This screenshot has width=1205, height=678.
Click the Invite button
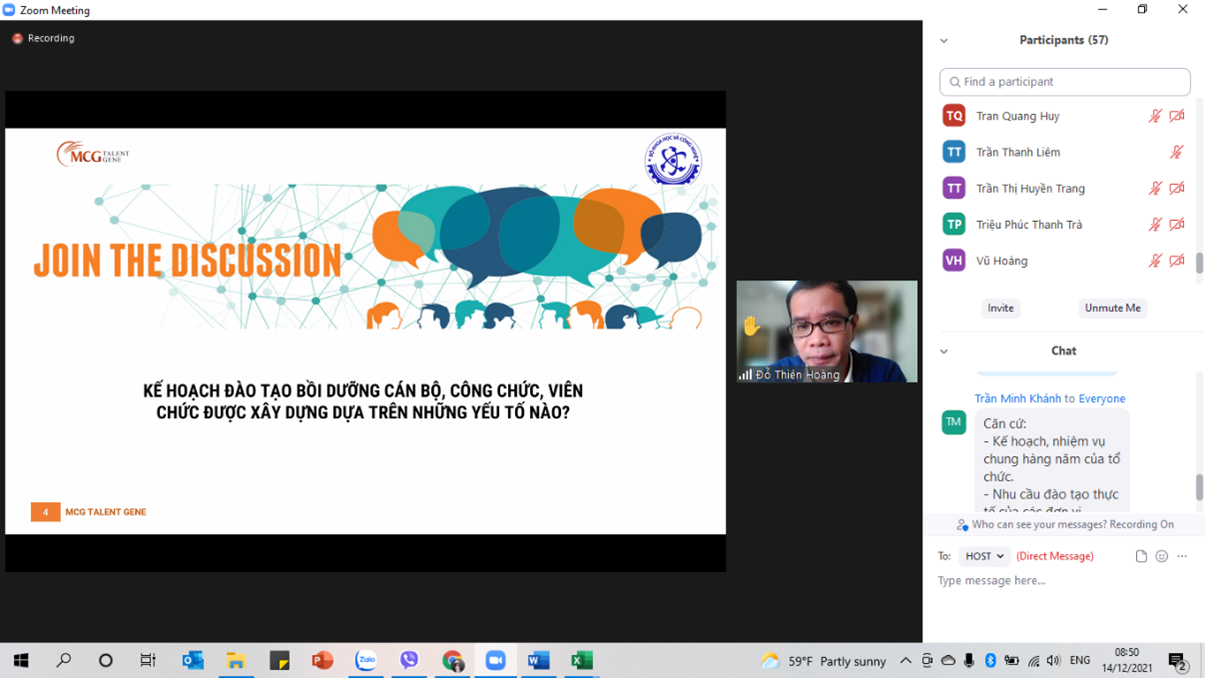pyautogui.click(x=1001, y=308)
